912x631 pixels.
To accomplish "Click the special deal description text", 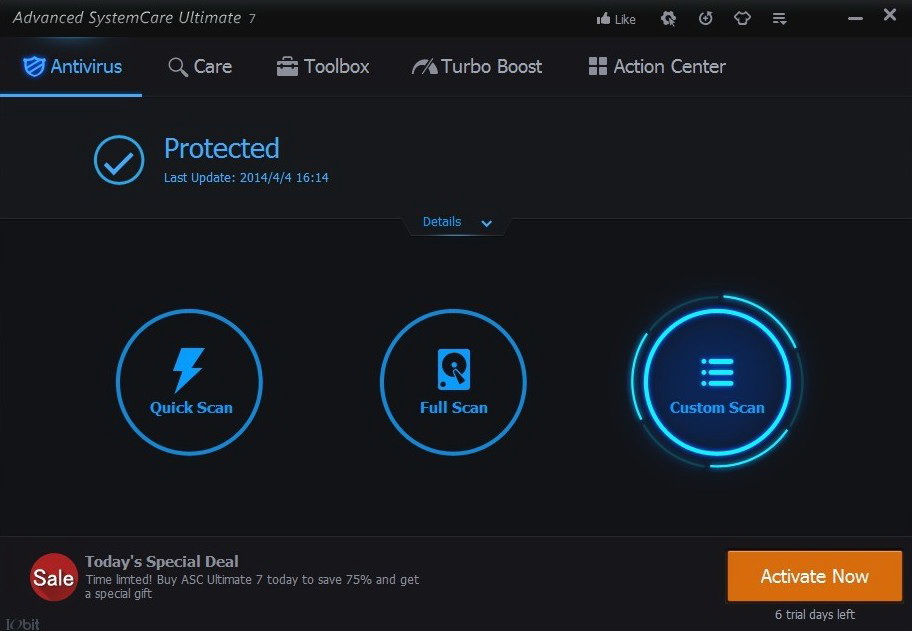I will pyautogui.click(x=252, y=586).
